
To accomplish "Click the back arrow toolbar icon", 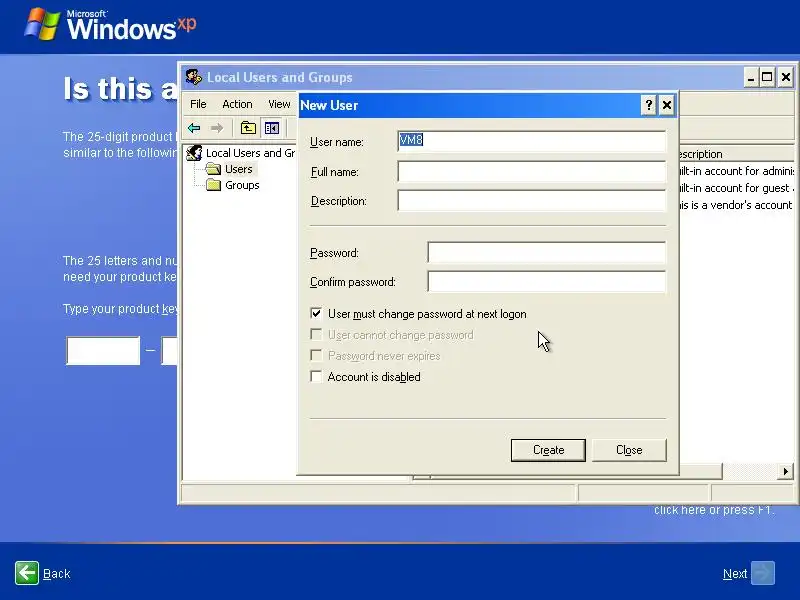I will pos(194,128).
